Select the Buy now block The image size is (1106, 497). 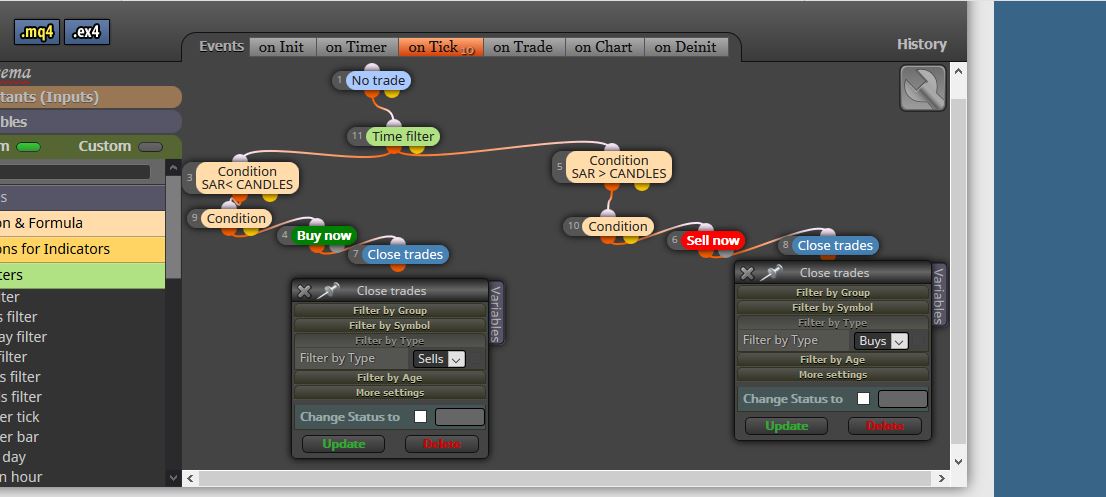324,235
